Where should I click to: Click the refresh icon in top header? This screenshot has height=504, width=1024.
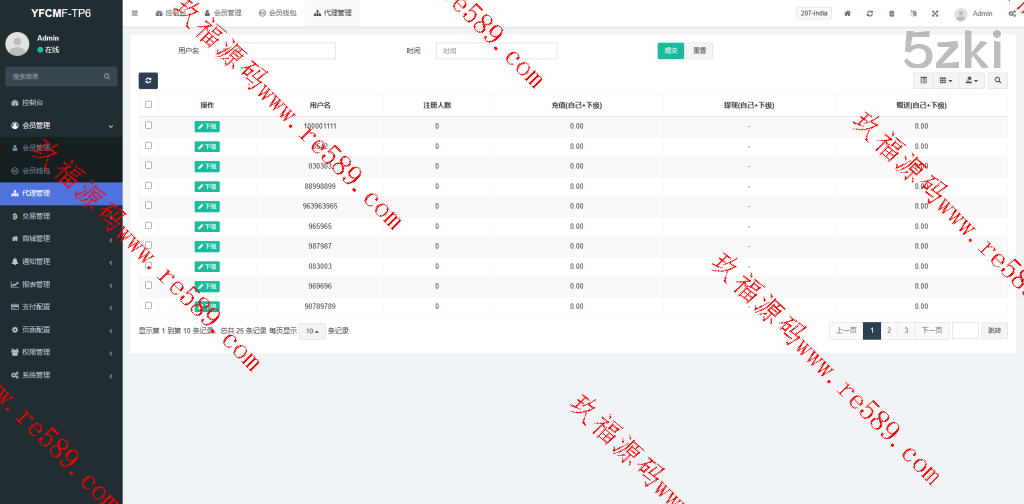coord(870,13)
